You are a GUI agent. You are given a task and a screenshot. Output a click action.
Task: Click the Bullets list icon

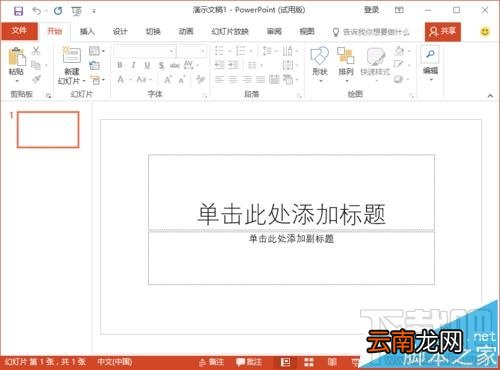coord(219,51)
